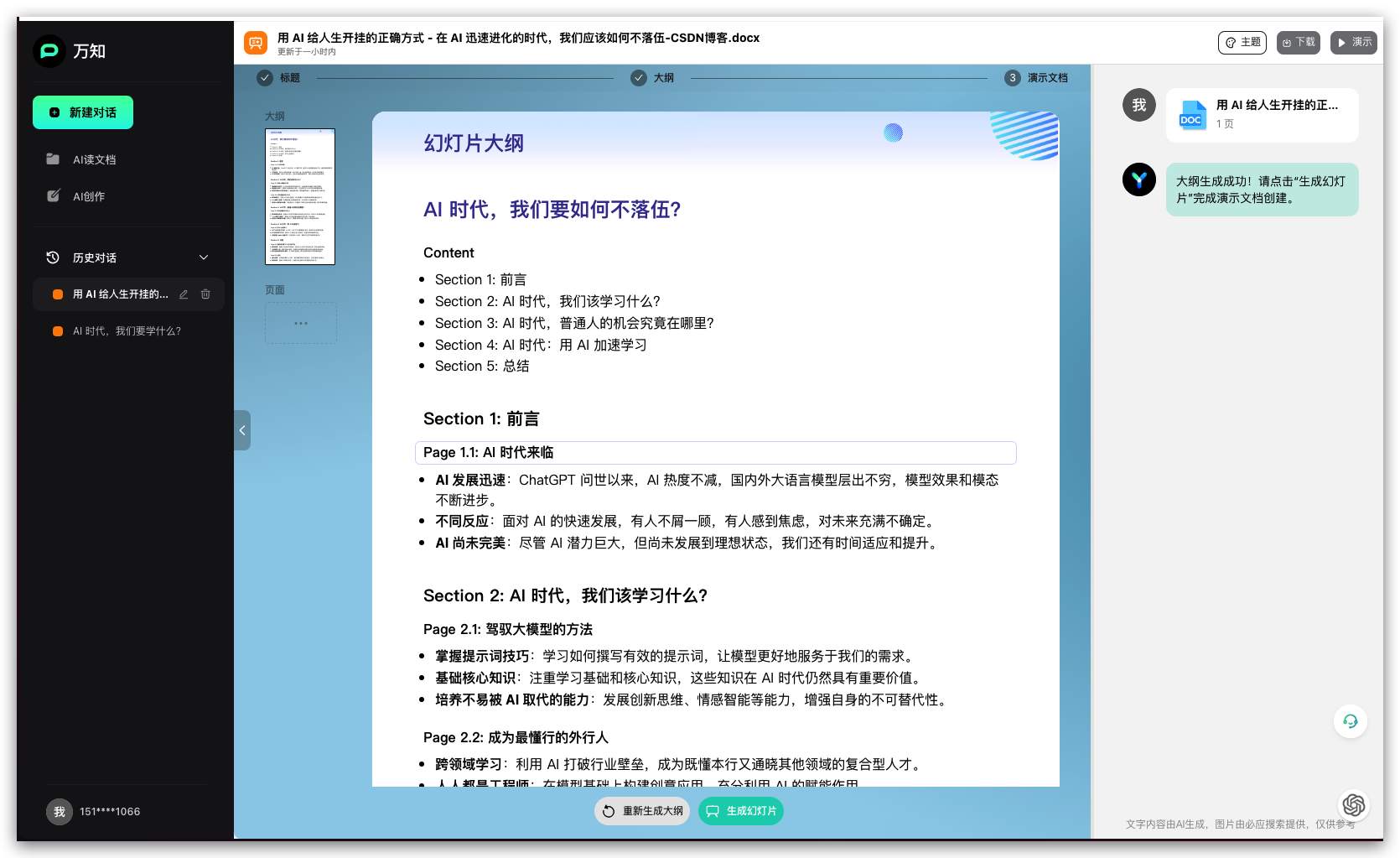Open the uploaded DOC file card

1262,115
